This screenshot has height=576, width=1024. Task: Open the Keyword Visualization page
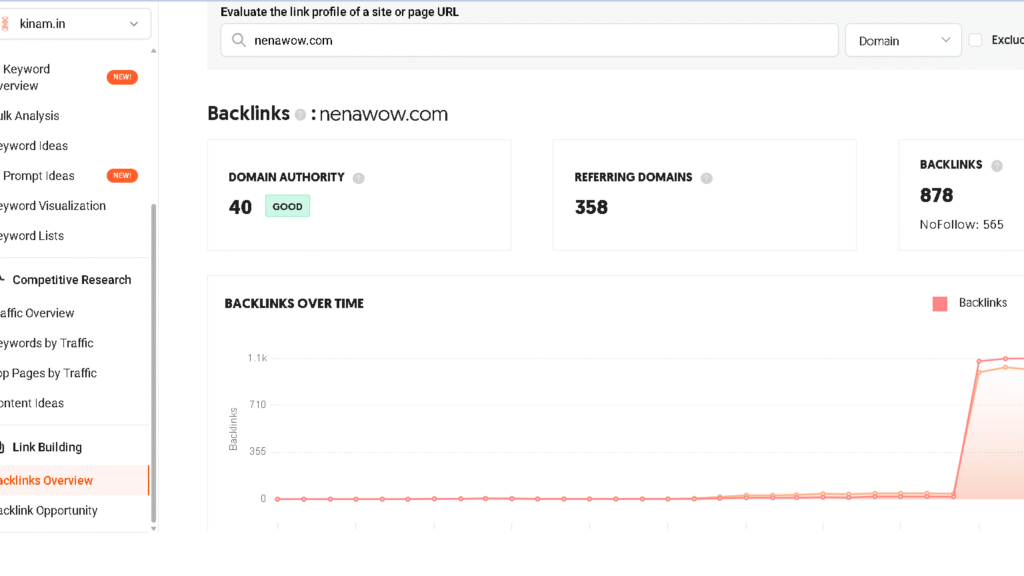click(52, 205)
